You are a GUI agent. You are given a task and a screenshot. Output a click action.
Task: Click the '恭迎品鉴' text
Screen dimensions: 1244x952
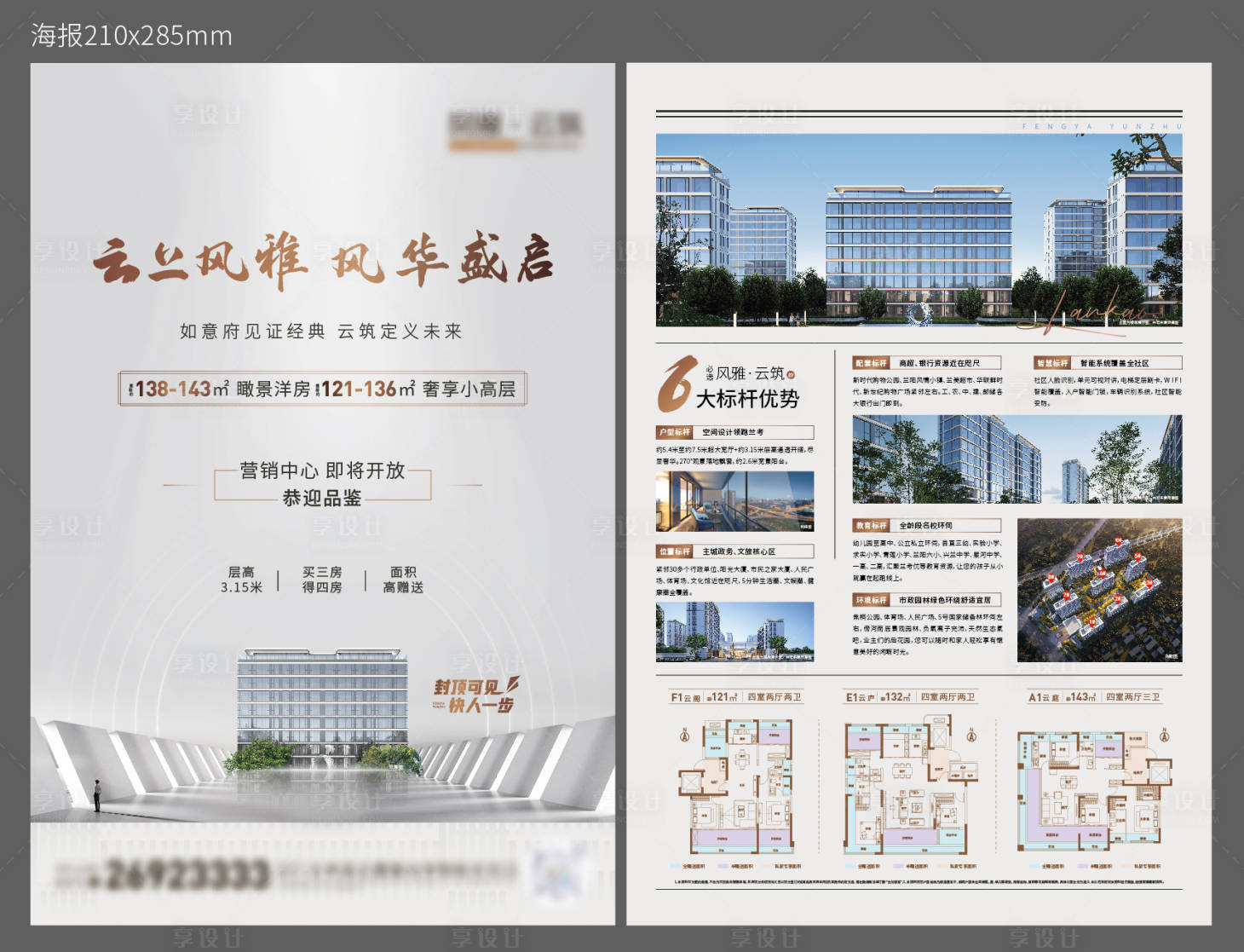[x=322, y=498]
